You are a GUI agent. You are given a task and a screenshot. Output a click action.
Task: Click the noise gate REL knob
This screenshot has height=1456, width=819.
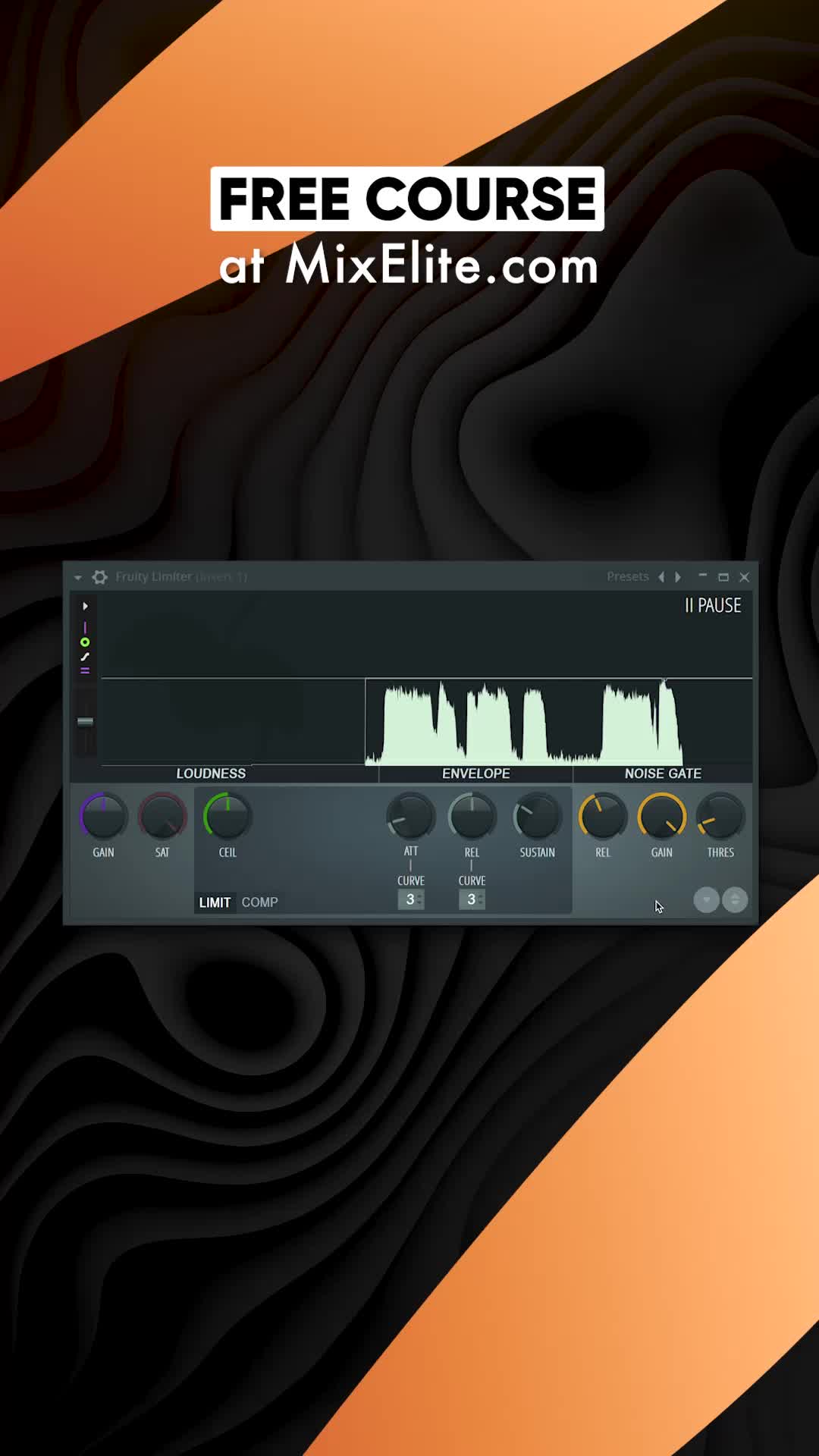(603, 817)
